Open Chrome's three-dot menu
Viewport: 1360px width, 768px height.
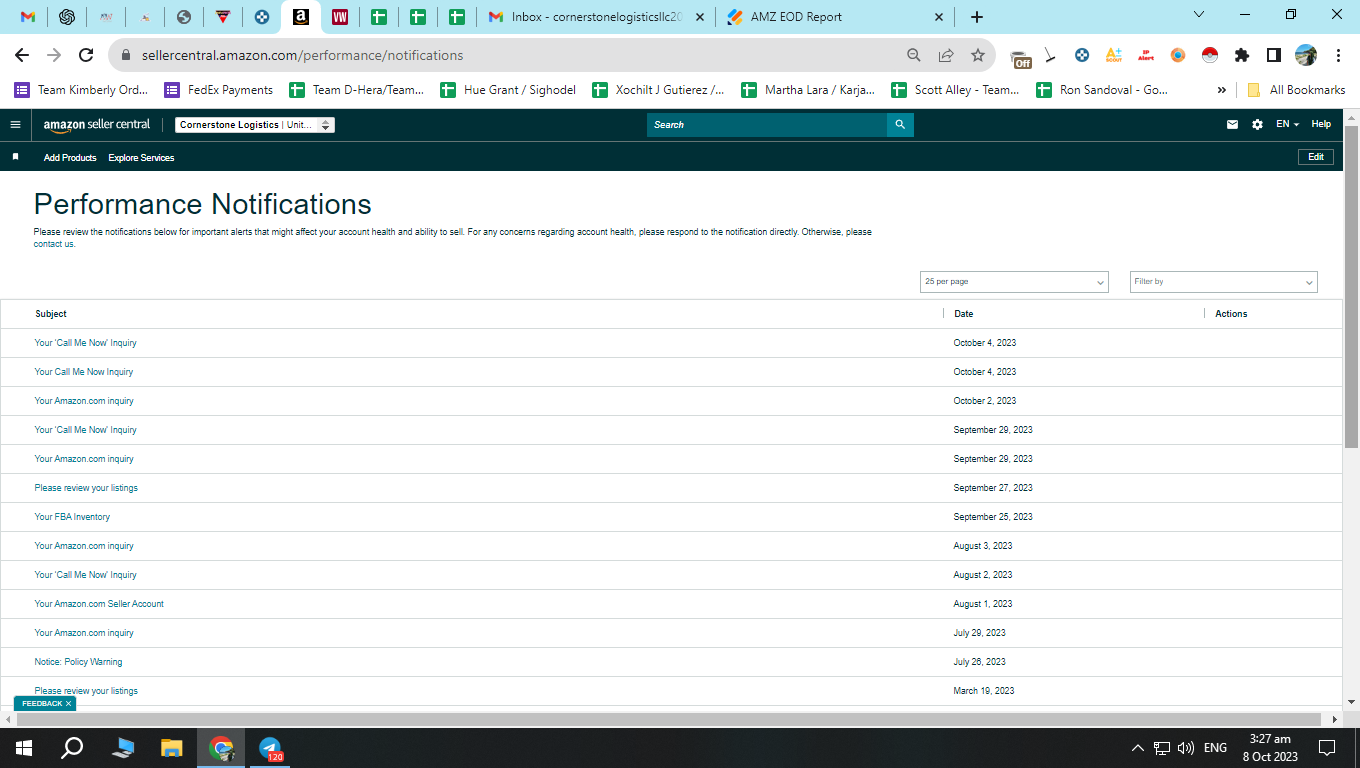(1338, 55)
